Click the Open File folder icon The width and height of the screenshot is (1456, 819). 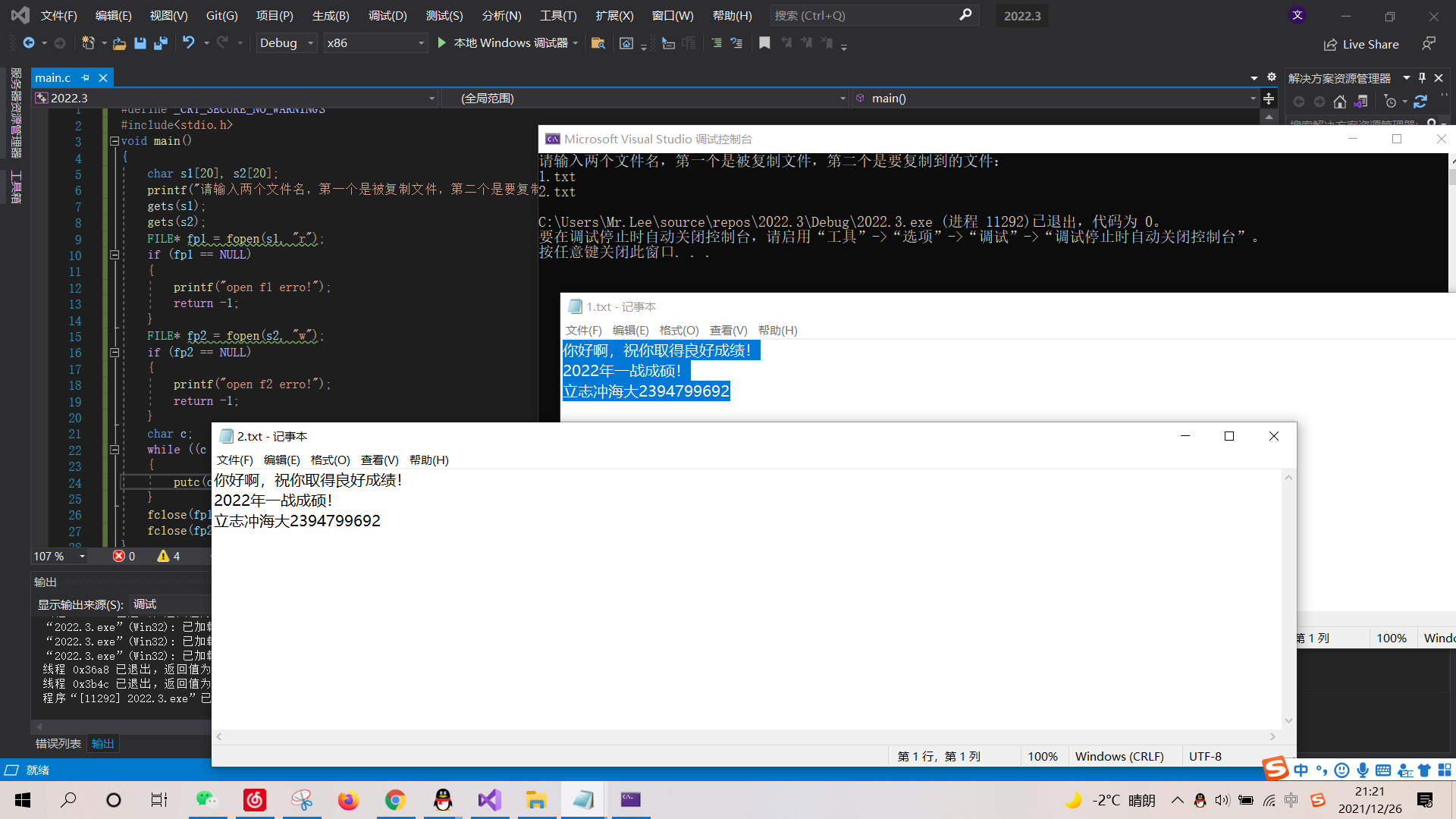pos(119,43)
